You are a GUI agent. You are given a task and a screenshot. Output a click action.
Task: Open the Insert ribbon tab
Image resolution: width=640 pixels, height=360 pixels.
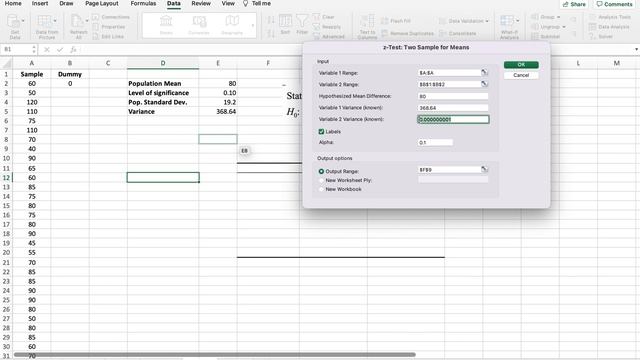40,3
